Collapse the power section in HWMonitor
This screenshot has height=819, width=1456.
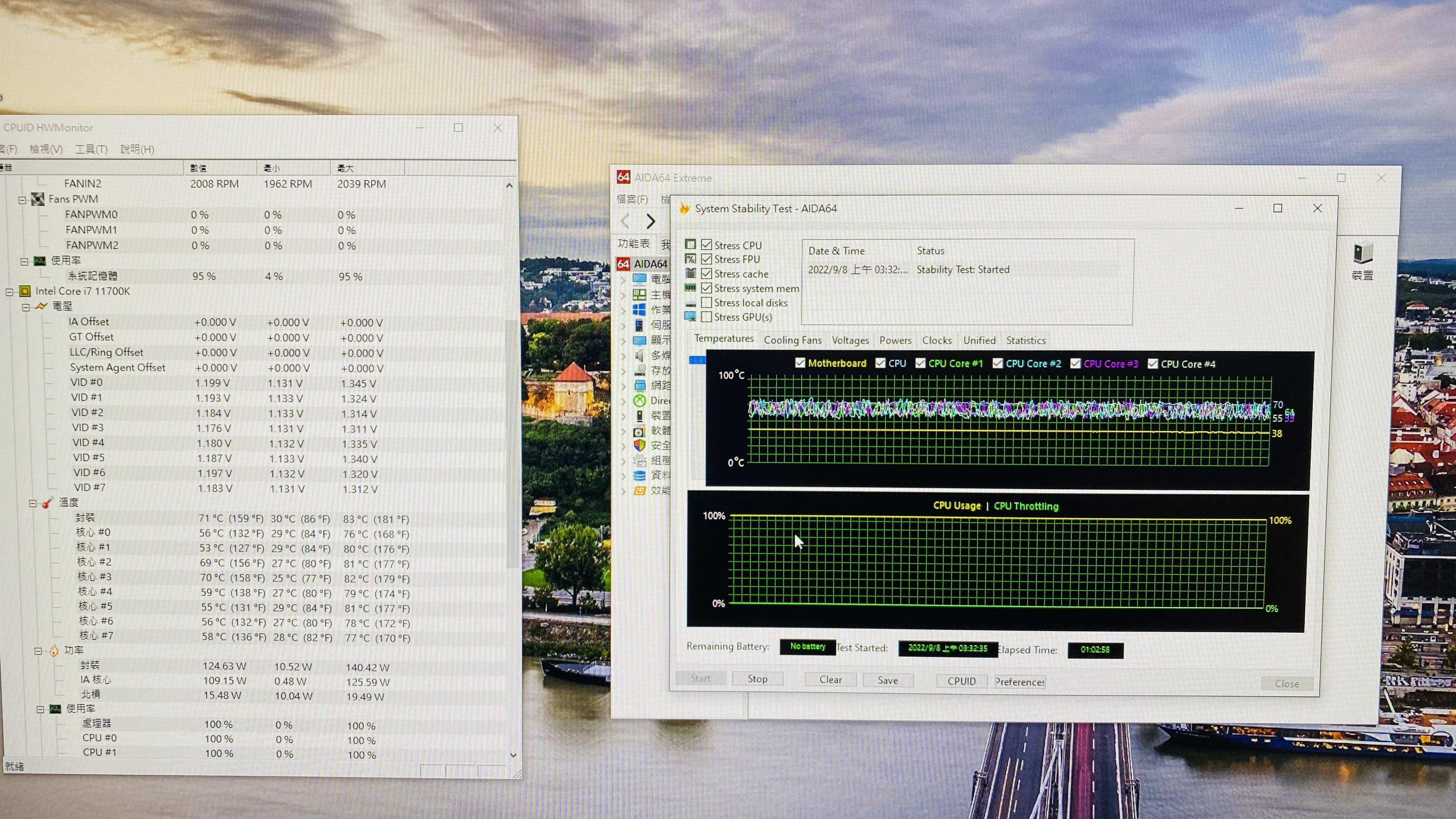point(38,651)
